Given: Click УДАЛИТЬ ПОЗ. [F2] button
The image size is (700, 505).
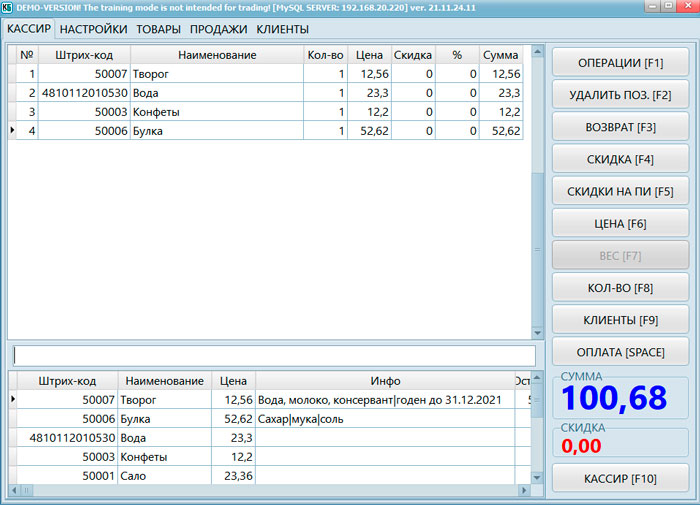Looking at the screenshot, I should tap(621, 95).
